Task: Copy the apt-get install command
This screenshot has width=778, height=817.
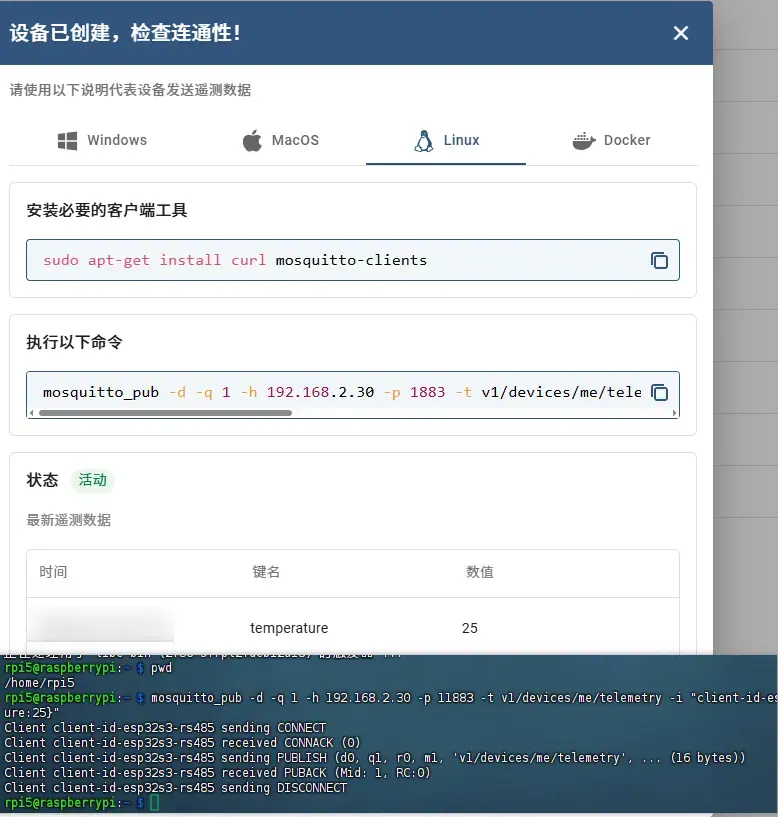Action: pos(659,260)
